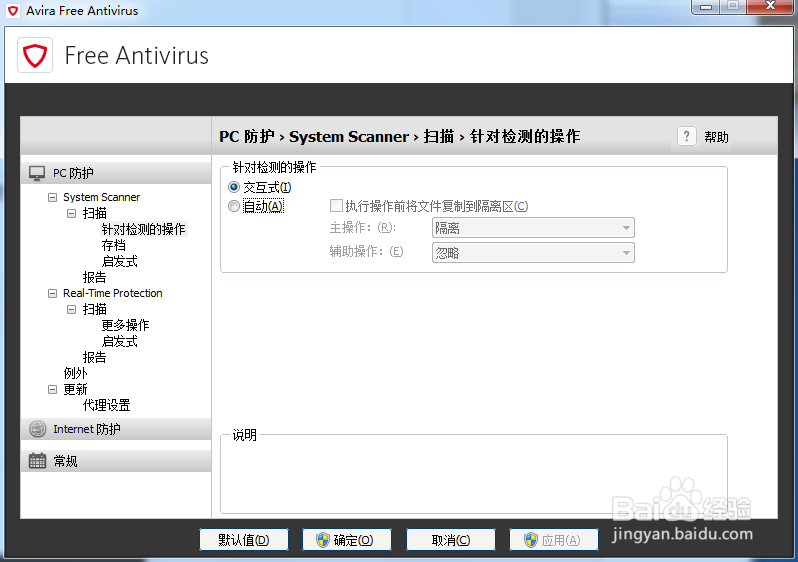Open the 帮助 link
The width and height of the screenshot is (798, 562).
click(716, 137)
